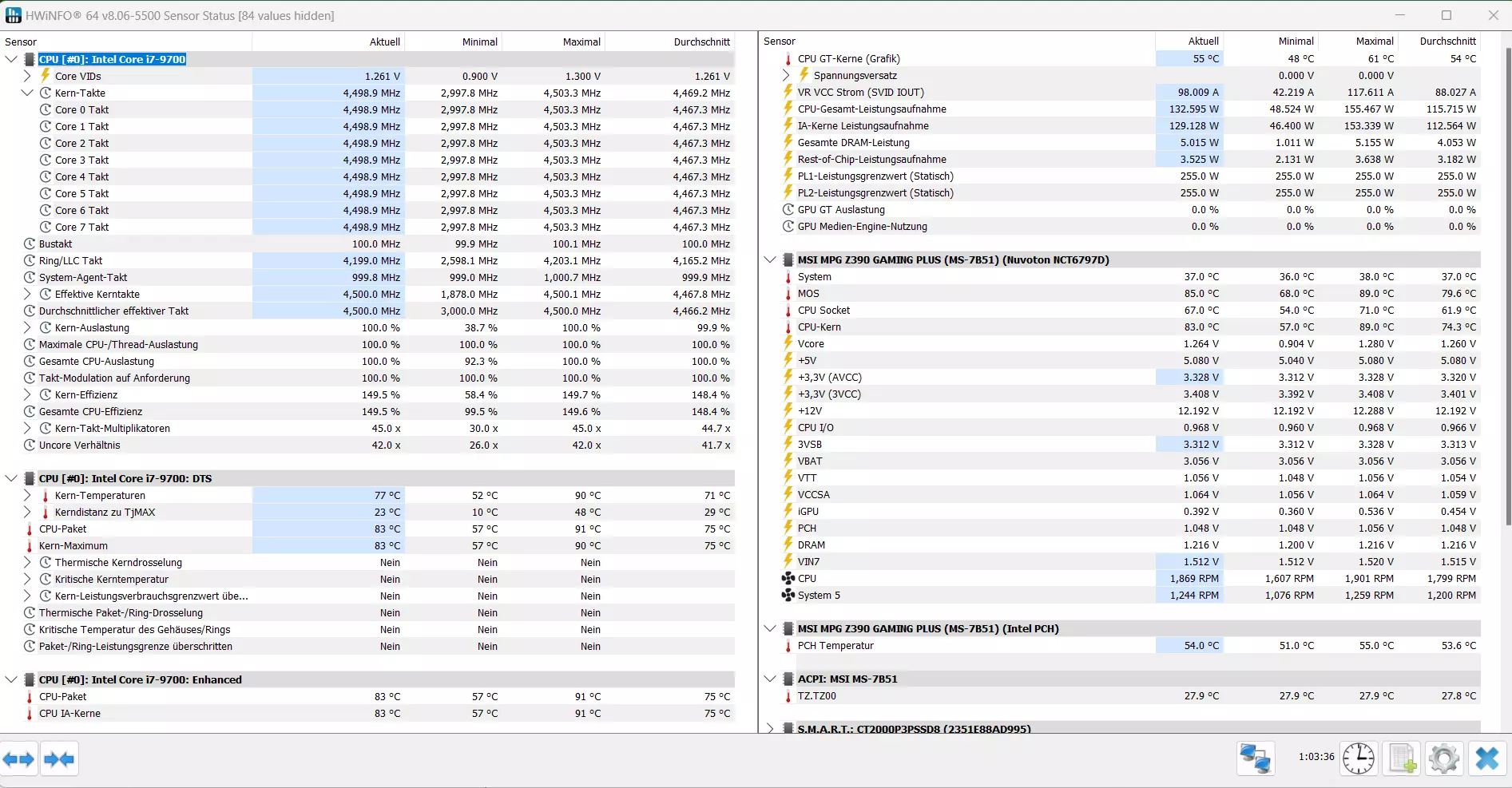Click the chip icon beside ACPI: MSI MS-7B51
Screen dimensions: 1512x788
[788, 679]
